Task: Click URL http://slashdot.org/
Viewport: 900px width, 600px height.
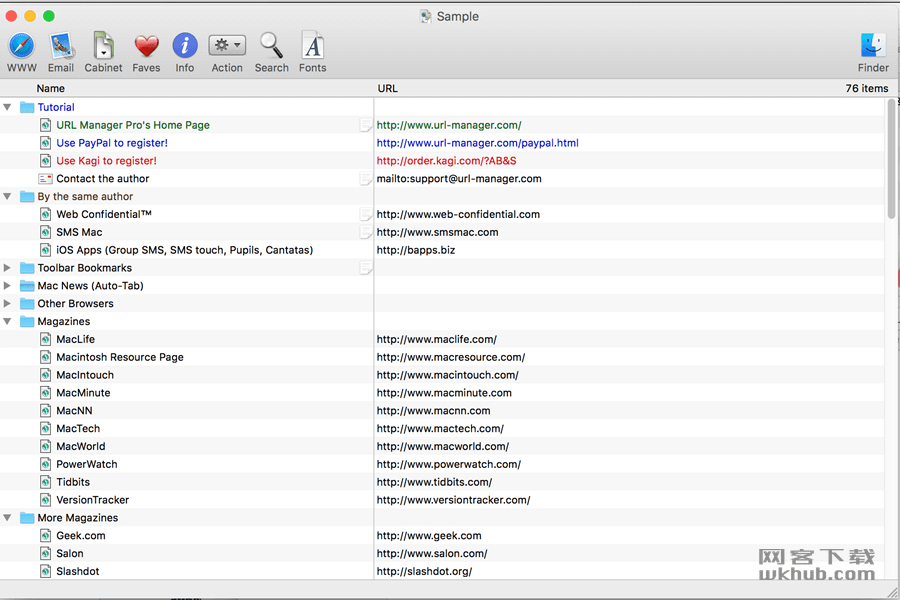Action: pos(424,571)
